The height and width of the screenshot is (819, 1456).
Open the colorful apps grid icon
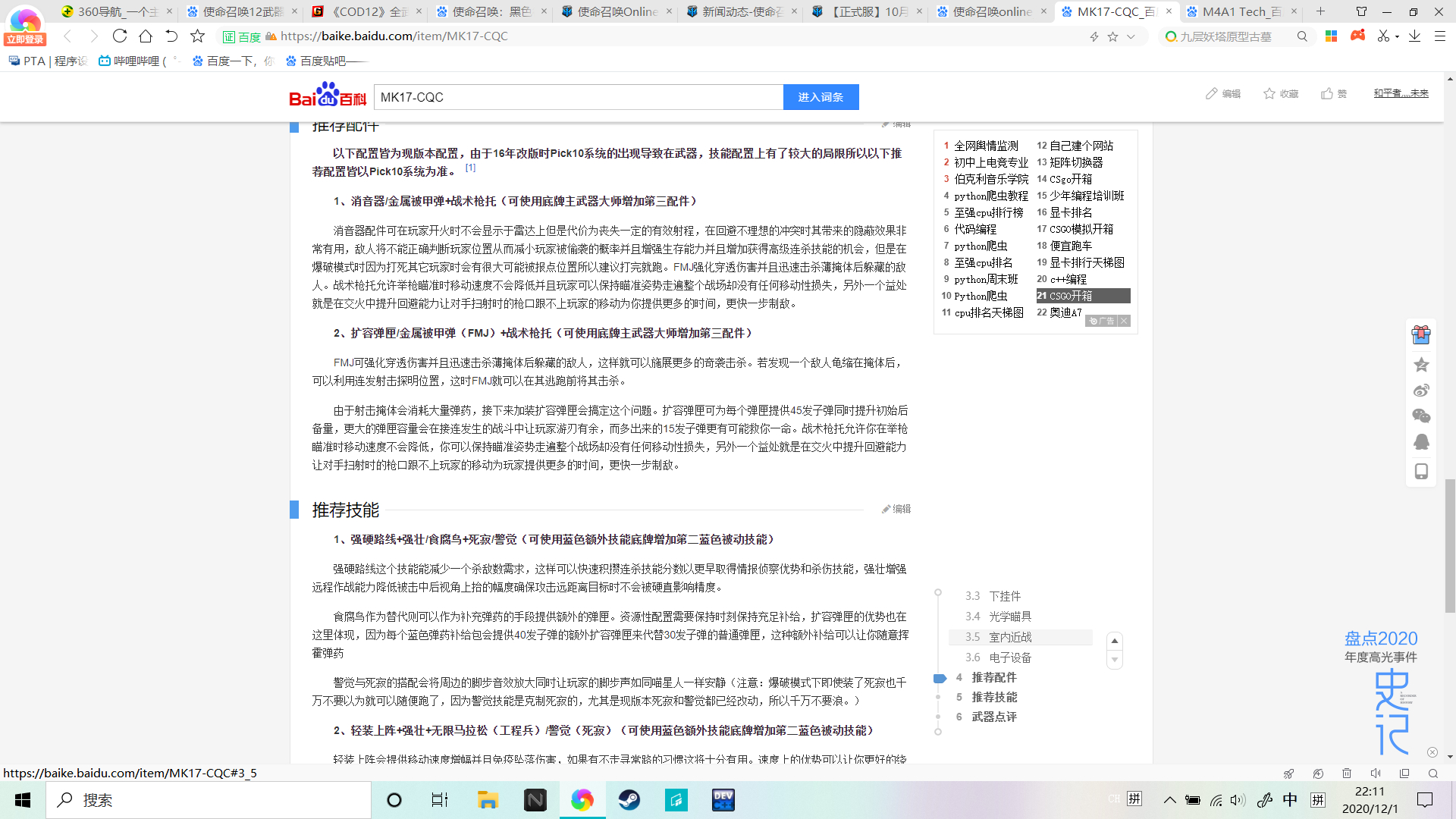(1331, 36)
